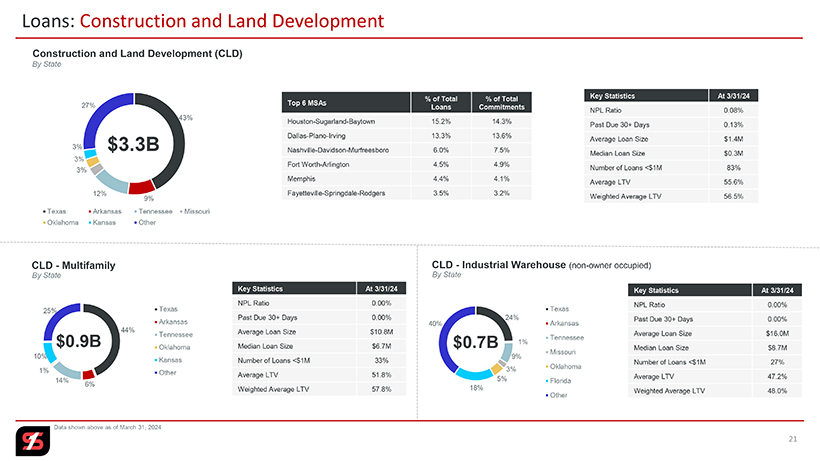Image resolution: width=820 pixels, height=461 pixels.
Task: Click the $0.7B Industrial Warehouse donut center
Action: click(x=475, y=342)
